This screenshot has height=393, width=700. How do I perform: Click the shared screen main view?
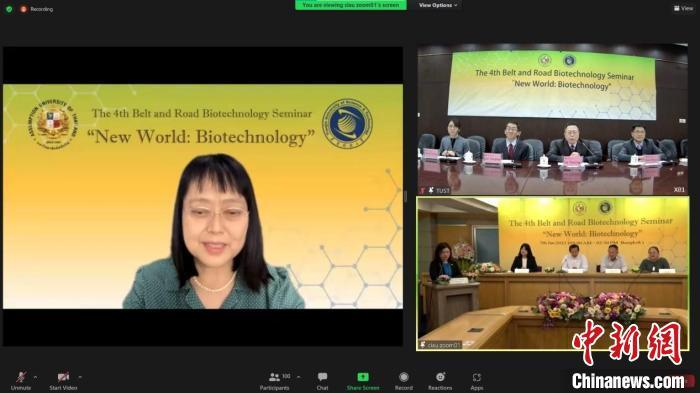pos(203,196)
